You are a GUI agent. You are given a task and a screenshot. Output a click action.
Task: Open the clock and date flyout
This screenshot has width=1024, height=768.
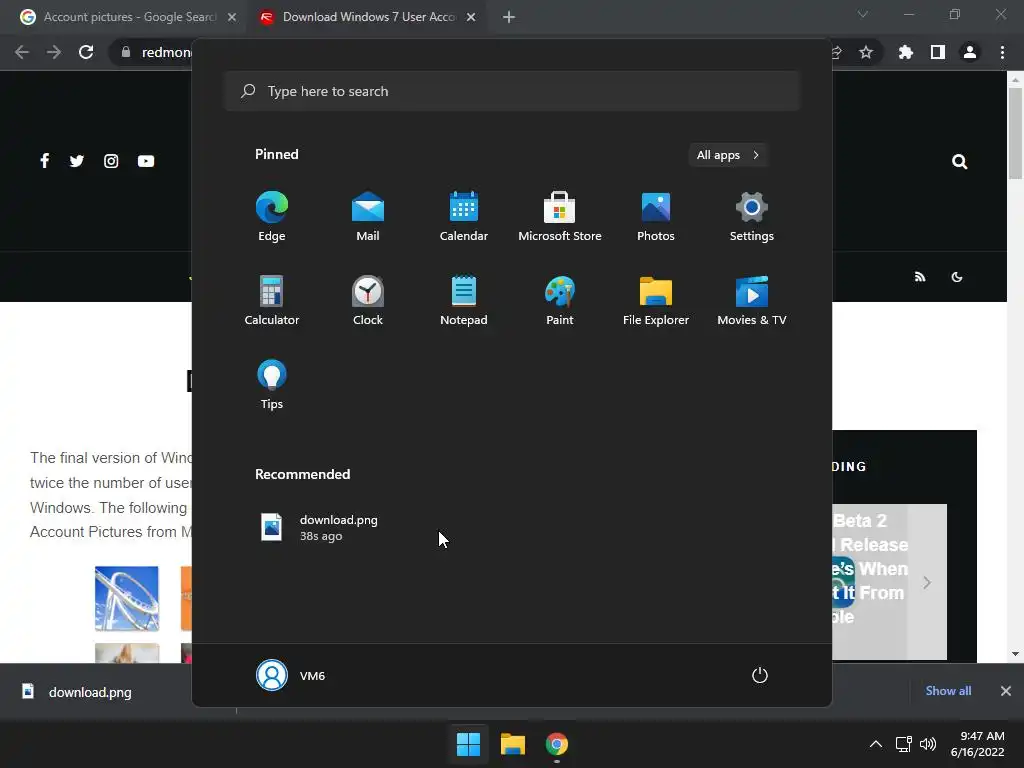click(978, 744)
